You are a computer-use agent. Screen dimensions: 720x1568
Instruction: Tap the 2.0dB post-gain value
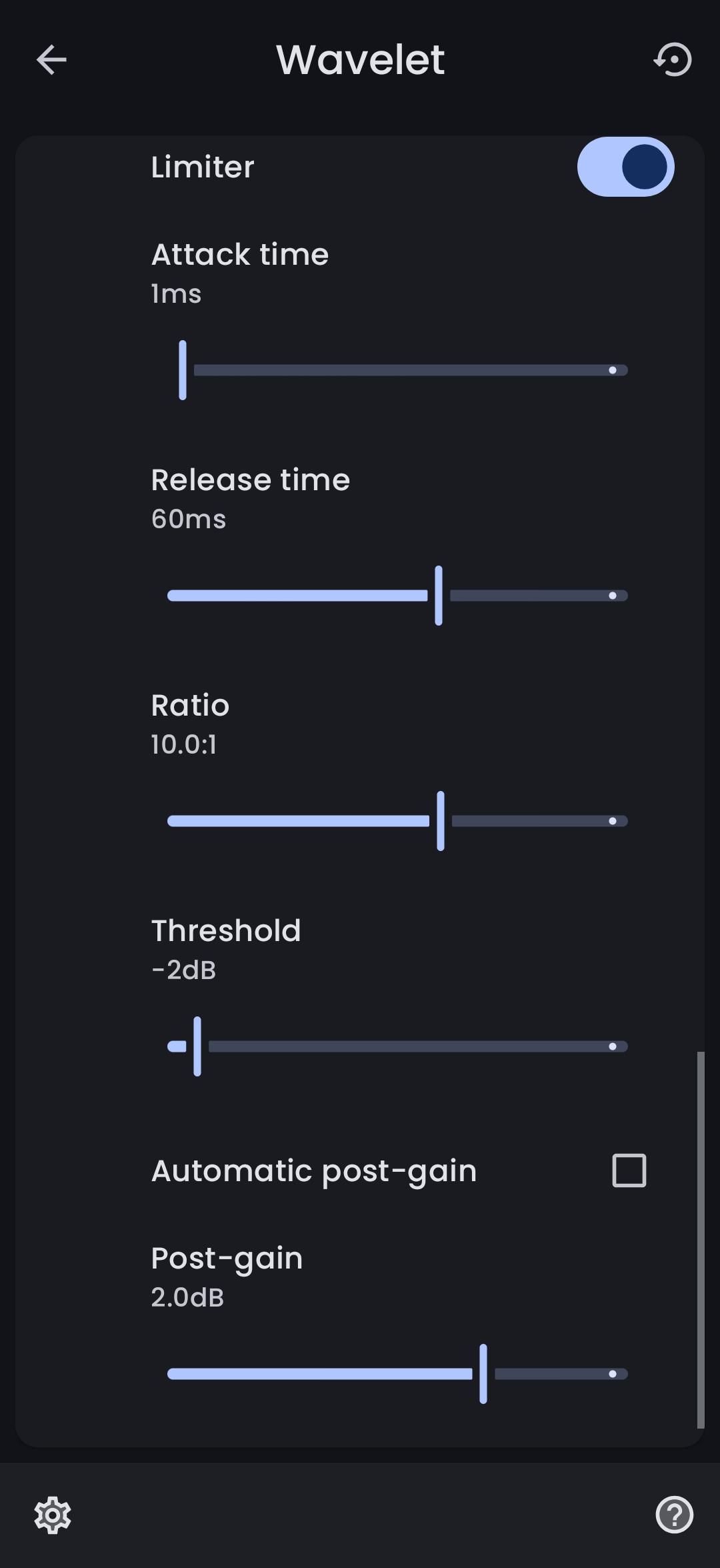(187, 1297)
